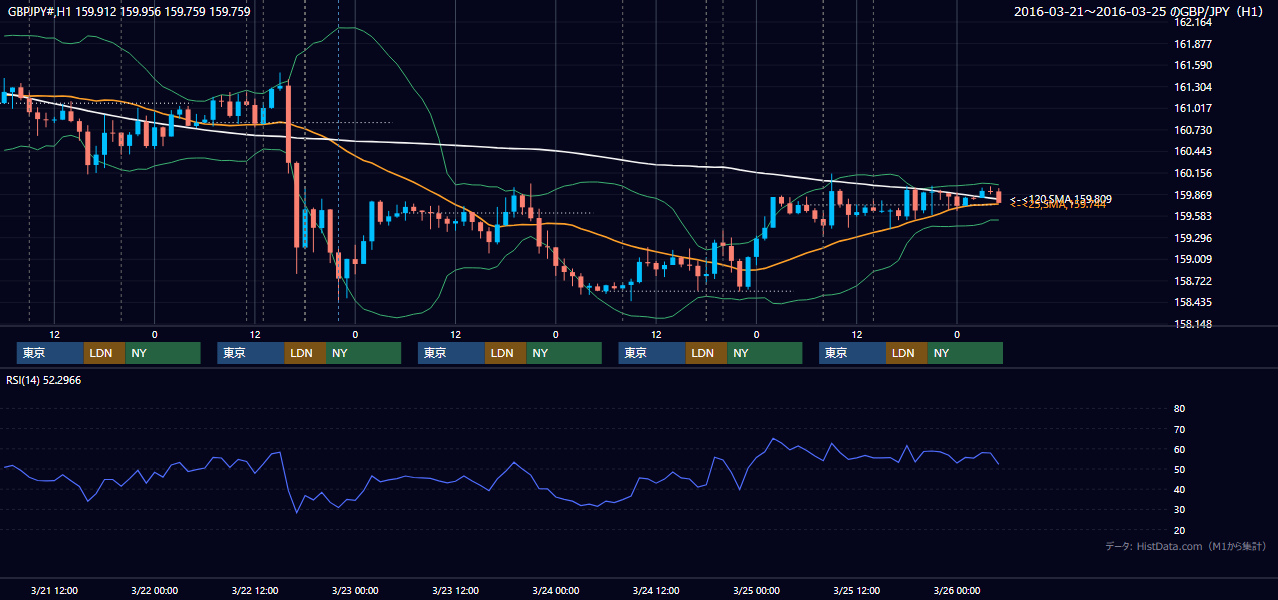
Task: Click the RSI 30 level label
Action: [x=1179, y=510]
